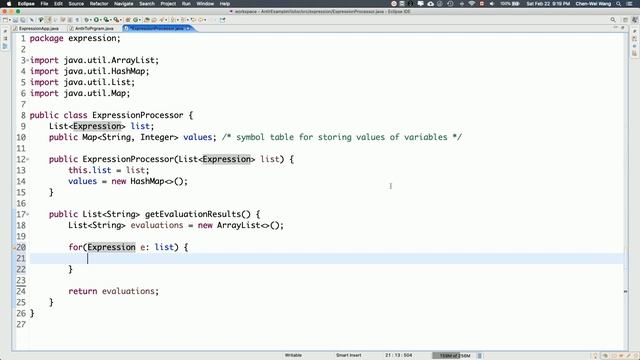Launch the Debug bug icon

(86, 20)
